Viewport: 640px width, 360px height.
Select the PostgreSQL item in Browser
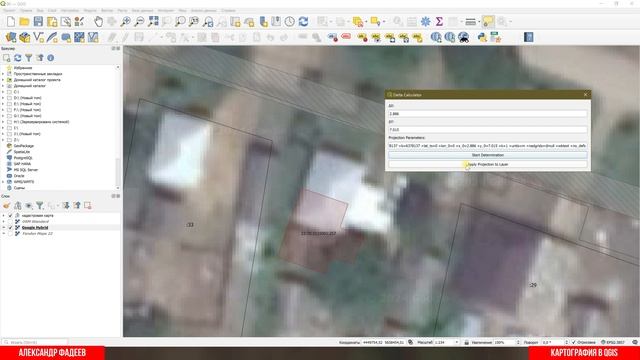click(x=23, y=158)
